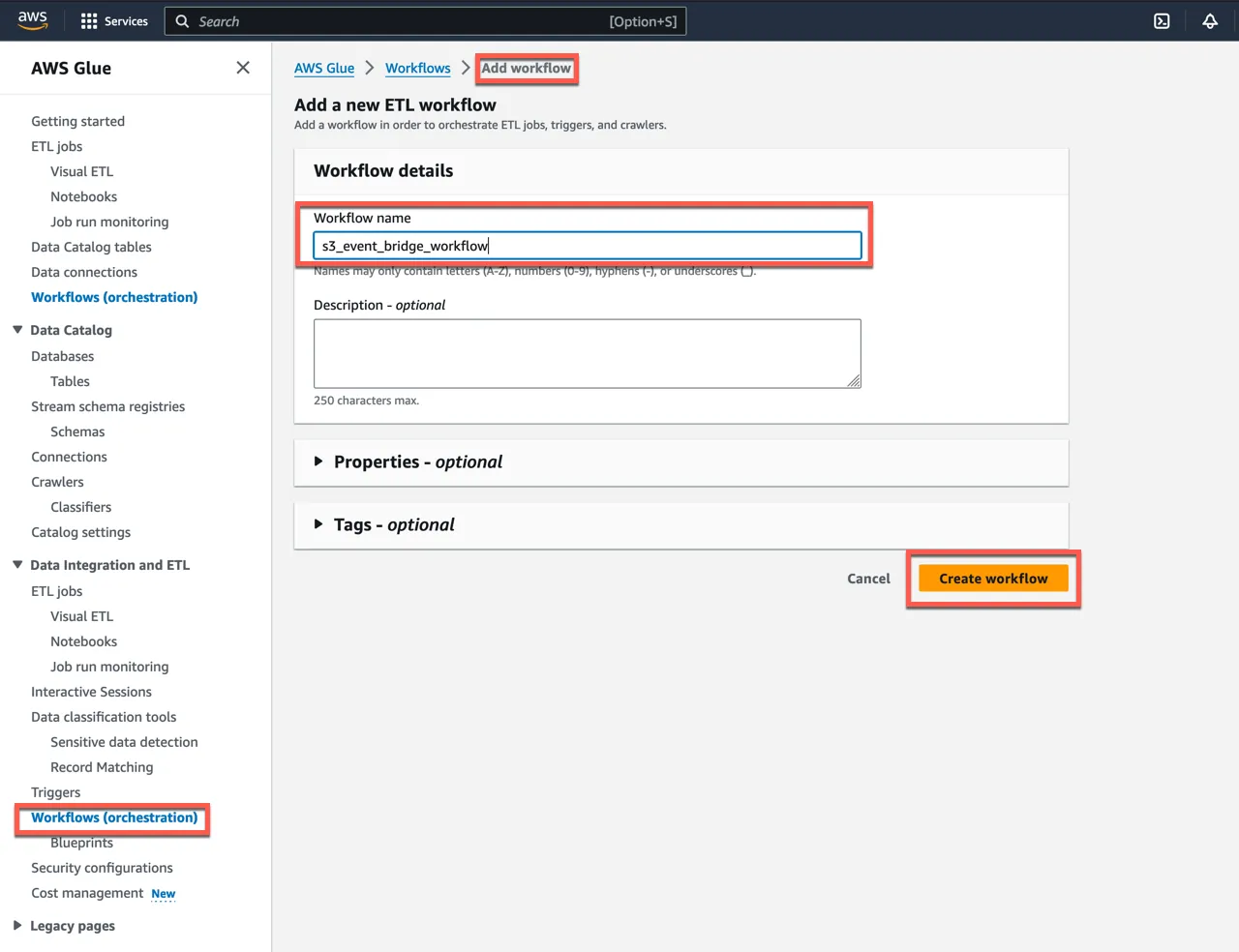
Task: Open the notifications bell
Action: (x=1209, y=21)
